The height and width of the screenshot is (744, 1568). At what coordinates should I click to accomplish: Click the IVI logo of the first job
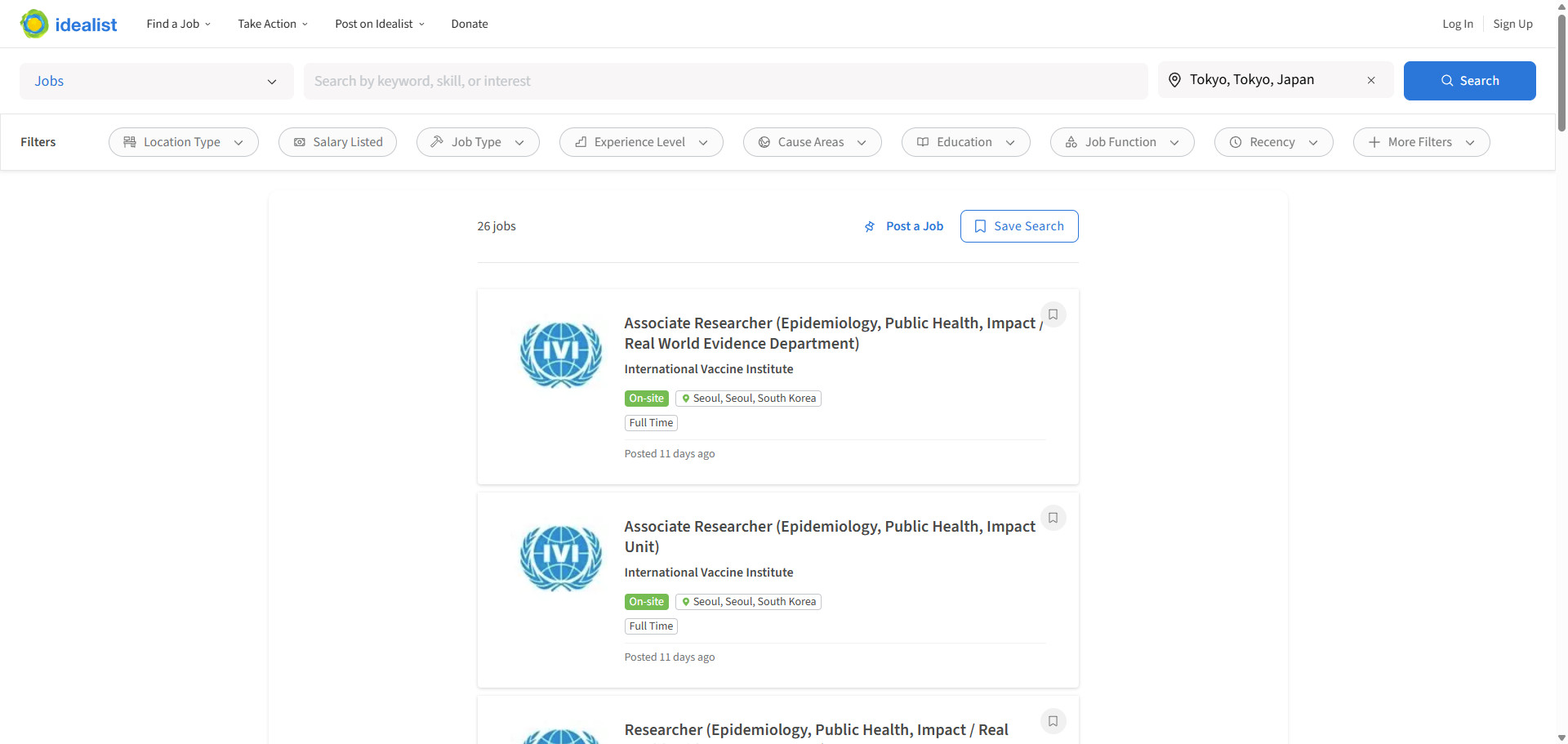click(x=561, y=354)
